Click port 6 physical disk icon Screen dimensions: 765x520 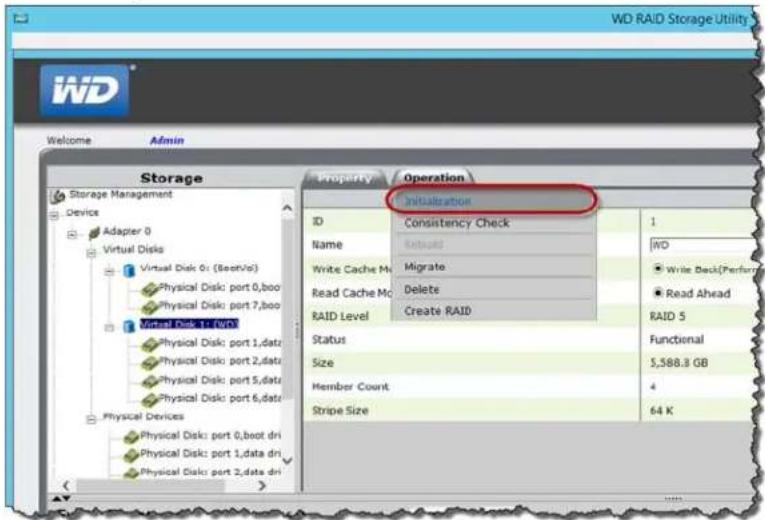(x=150, y=400)
